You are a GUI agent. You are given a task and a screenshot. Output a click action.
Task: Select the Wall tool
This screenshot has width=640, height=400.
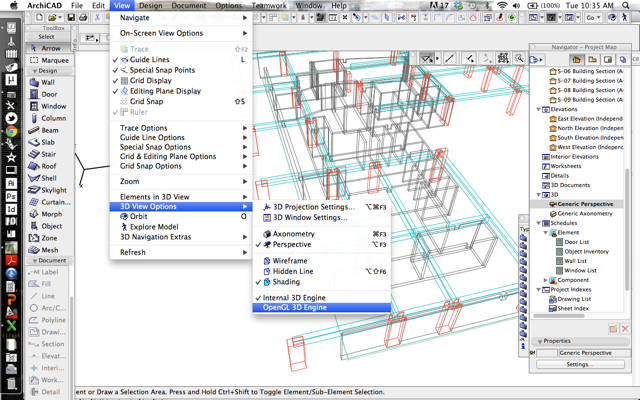(49, 82)
